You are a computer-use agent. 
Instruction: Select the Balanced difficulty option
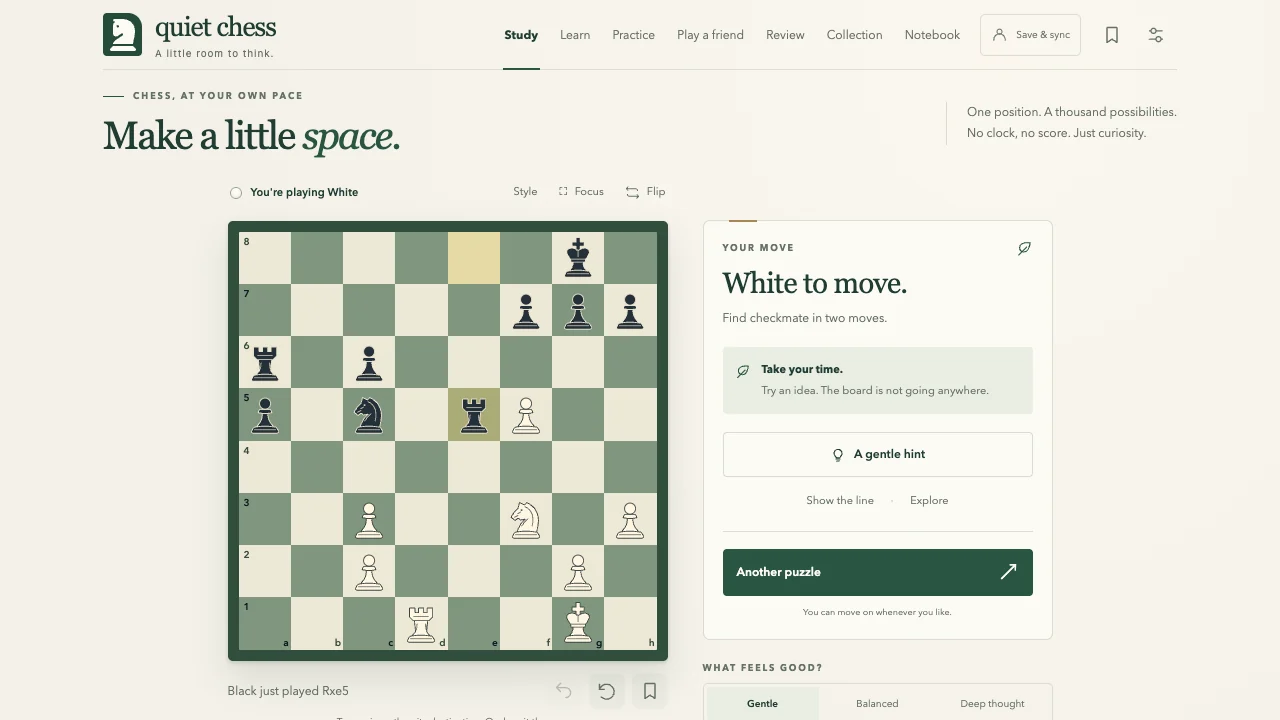click(877, 703)
